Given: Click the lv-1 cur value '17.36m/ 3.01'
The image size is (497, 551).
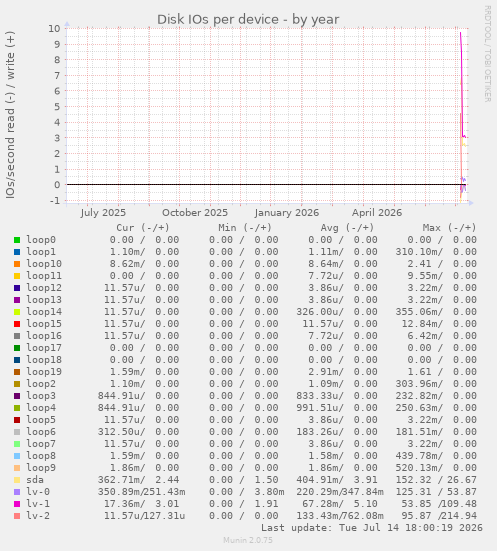Looking at the screenshot, I should point(141,504).
